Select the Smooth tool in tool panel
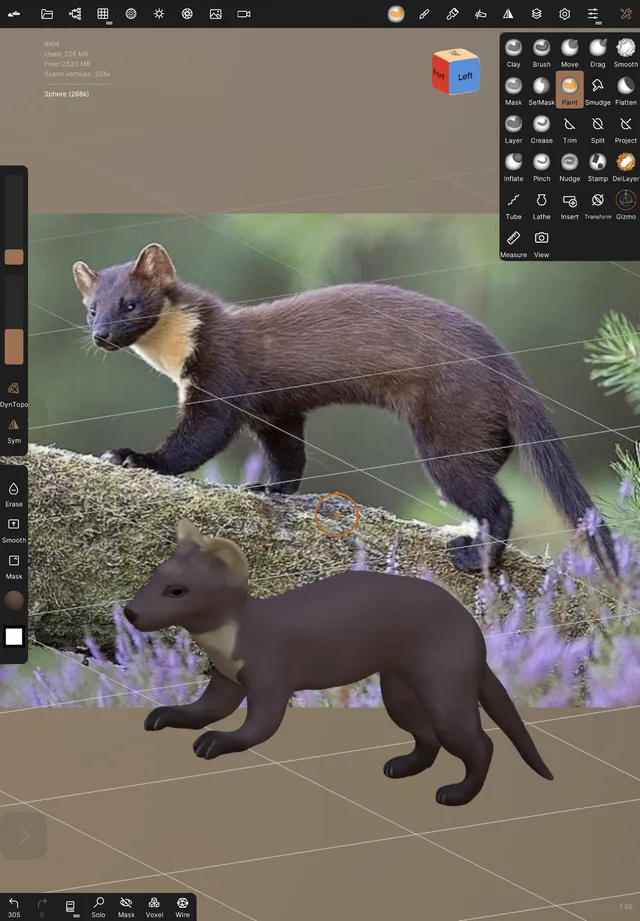This screenshot has width=640, height=921. pos(625,52)
